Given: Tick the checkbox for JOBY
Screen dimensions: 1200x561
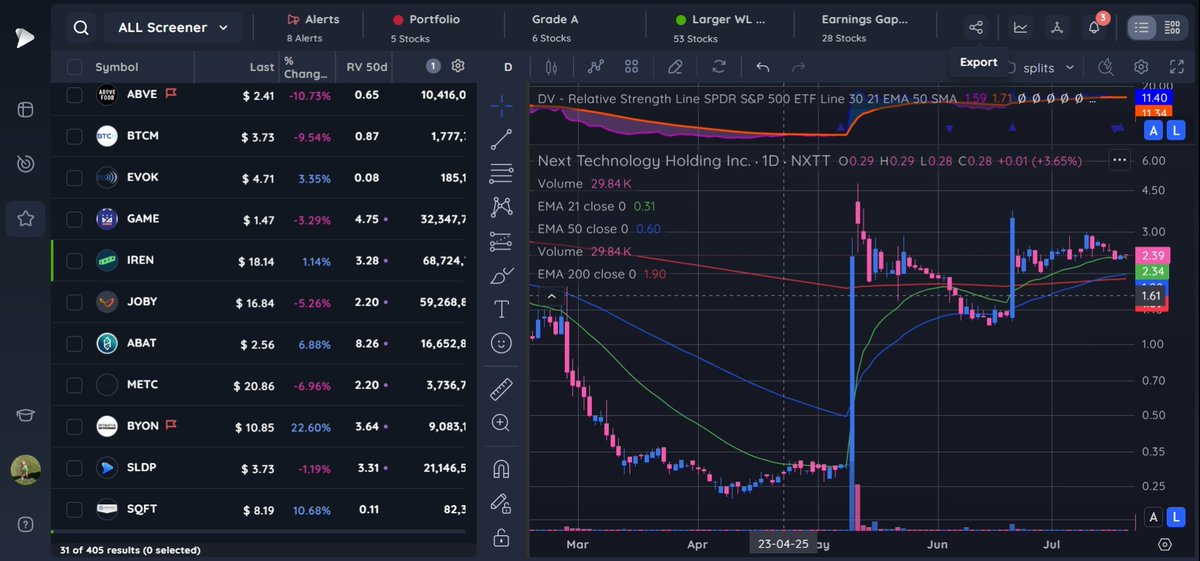Looking at the screenshot, I should click(x=75, y=302).
